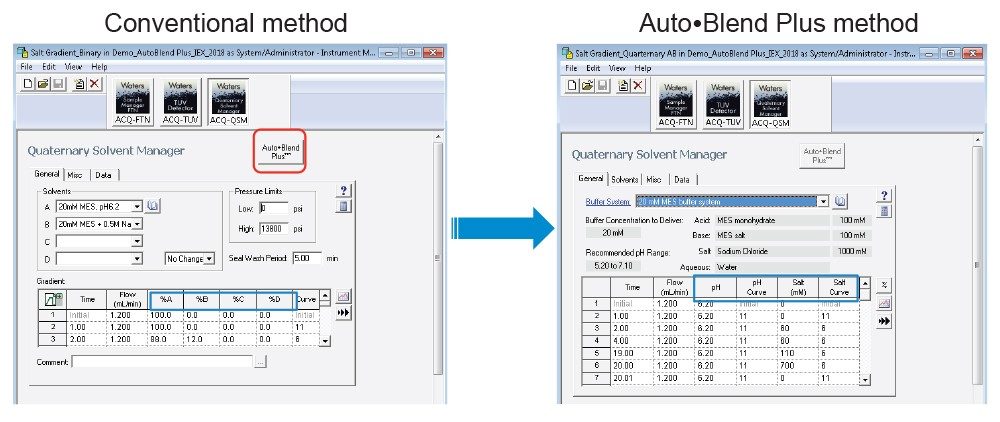Click triple-arrow icon beside Binary gradient table
Image resolution: width=1000 pixels, height=422 pixels.
[x=343, y=313]
